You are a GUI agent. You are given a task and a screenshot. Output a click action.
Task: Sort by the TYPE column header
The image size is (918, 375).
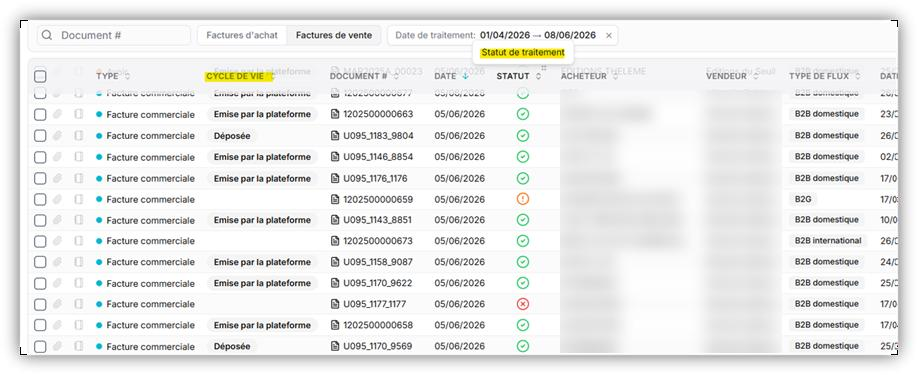112,76
